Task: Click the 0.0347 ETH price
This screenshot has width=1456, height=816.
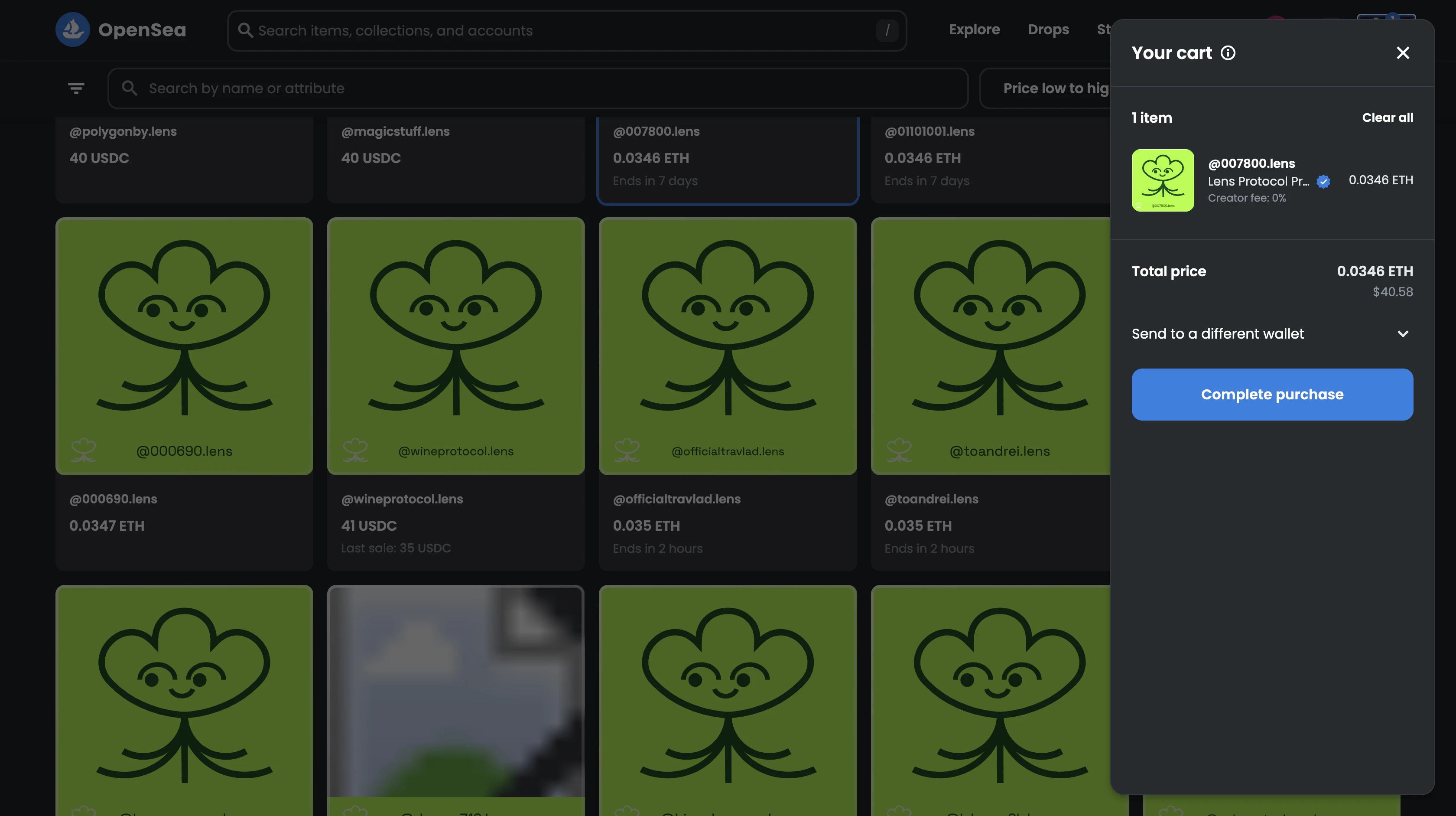Action: click(x=107, y=526)
